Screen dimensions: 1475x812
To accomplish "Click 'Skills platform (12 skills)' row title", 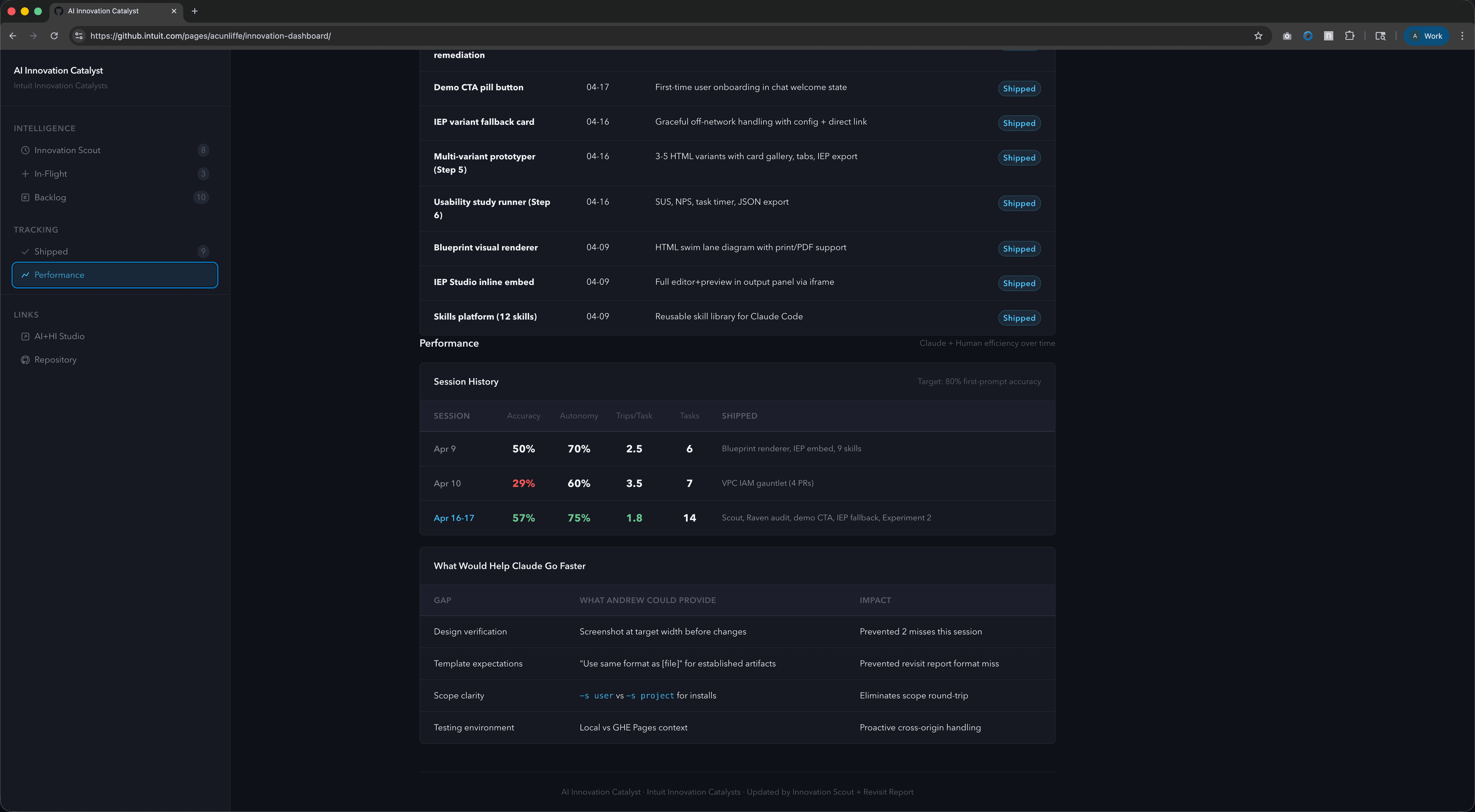I will click(x=485, y=316).
